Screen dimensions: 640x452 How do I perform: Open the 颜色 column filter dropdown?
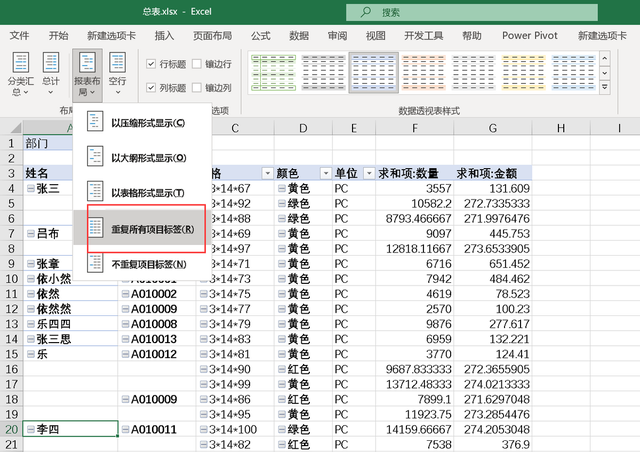tap(326, 174)
